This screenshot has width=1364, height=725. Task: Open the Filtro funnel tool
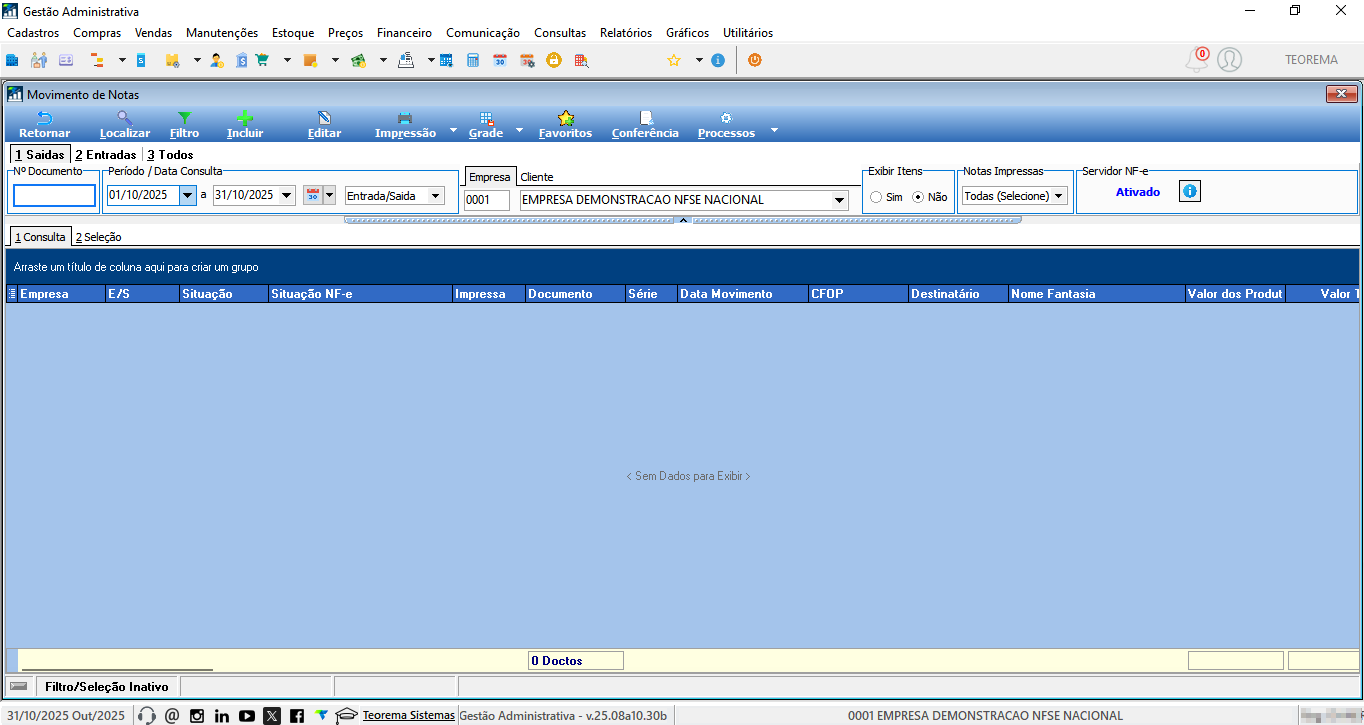point(184,125)
